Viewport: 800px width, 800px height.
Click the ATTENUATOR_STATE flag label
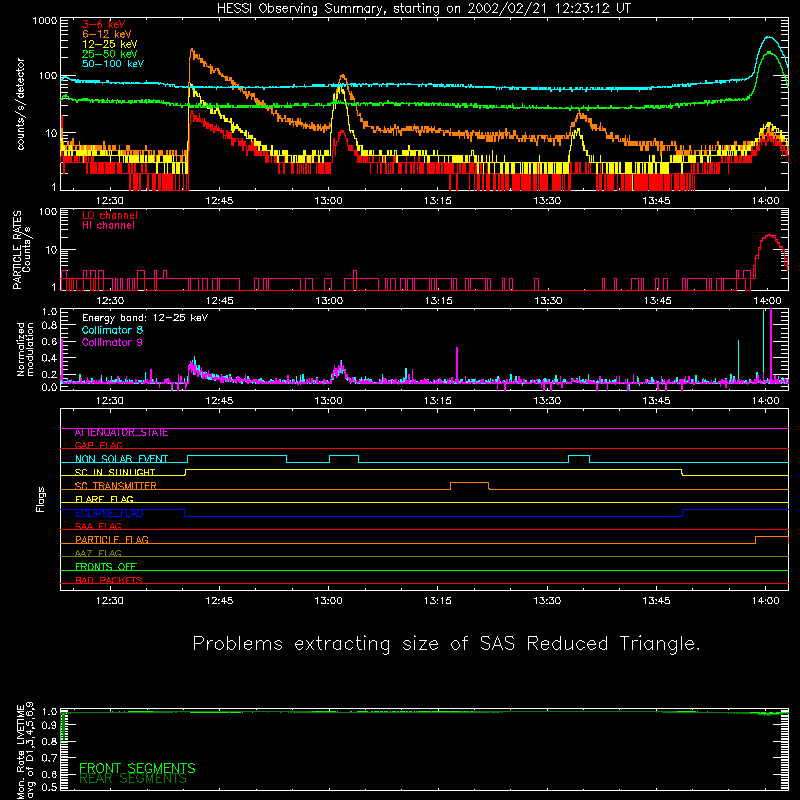click(x=121, y=433)
